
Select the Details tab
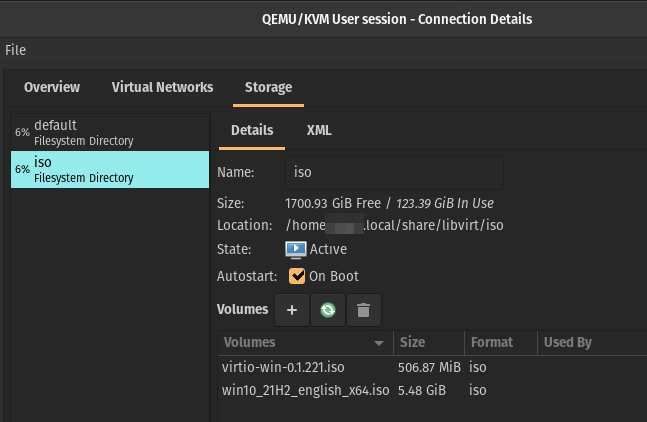tap(252, 130)
